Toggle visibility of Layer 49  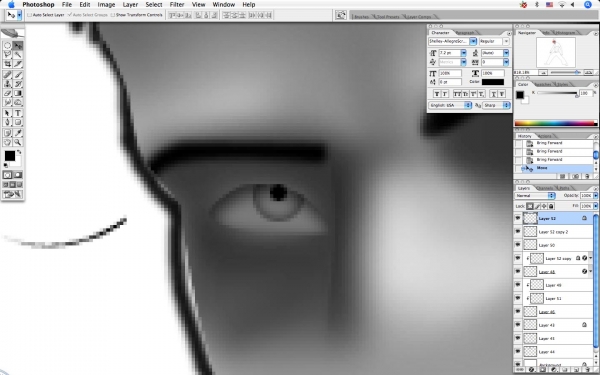518,285
